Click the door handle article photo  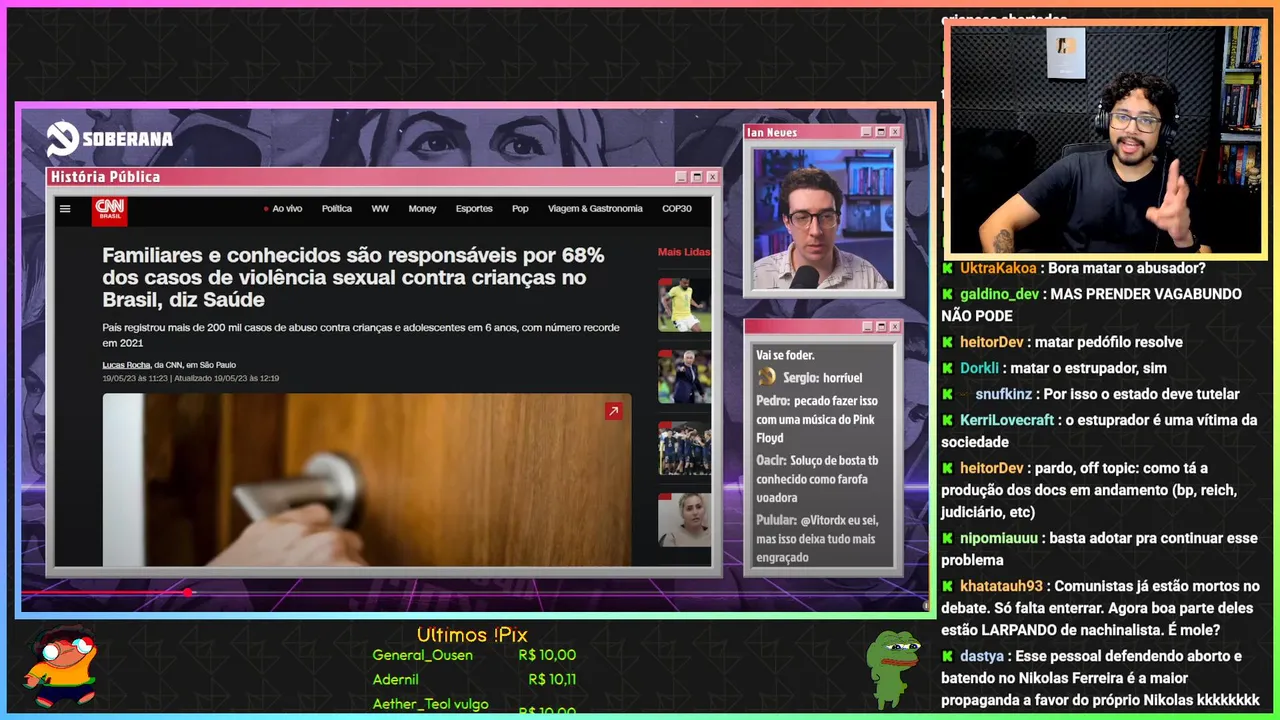[x=366, y=480]
